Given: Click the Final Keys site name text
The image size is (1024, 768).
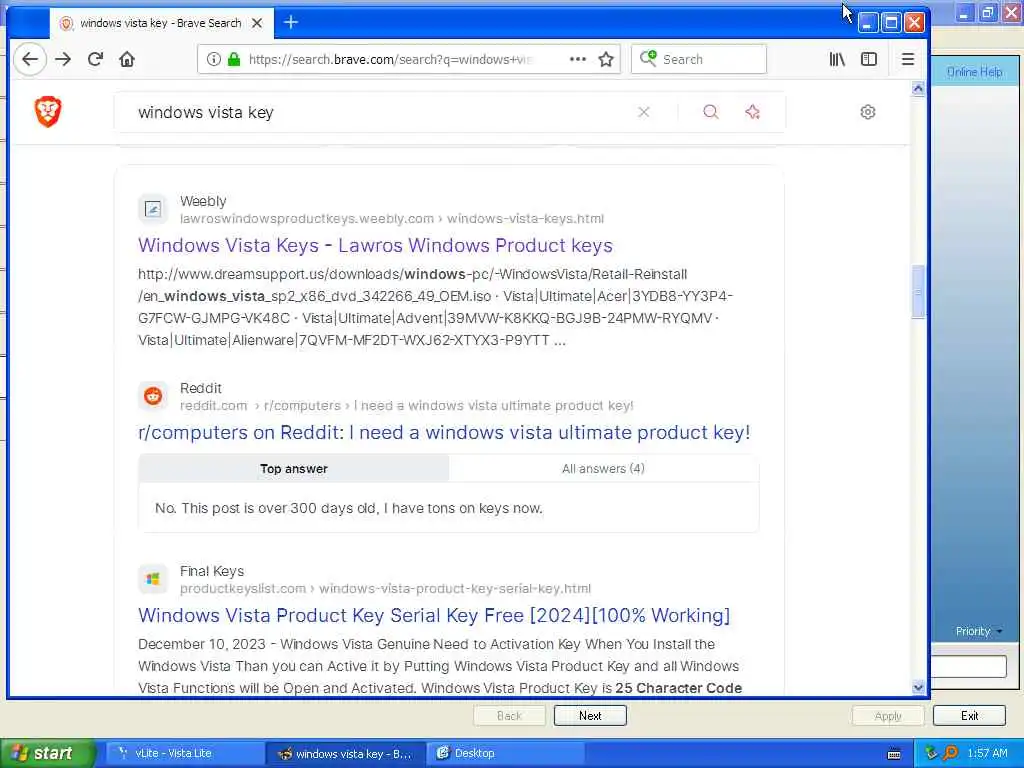Looking at the screenshot, I should (x=212, y=571).
